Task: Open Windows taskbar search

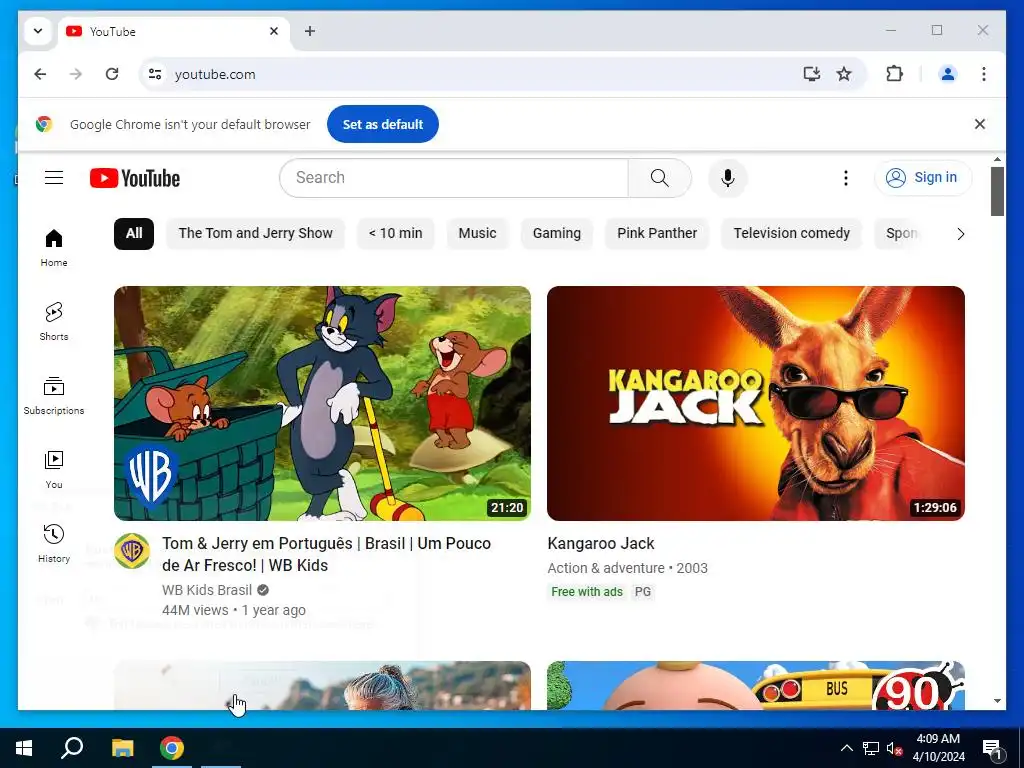Action: click(72, 748)
